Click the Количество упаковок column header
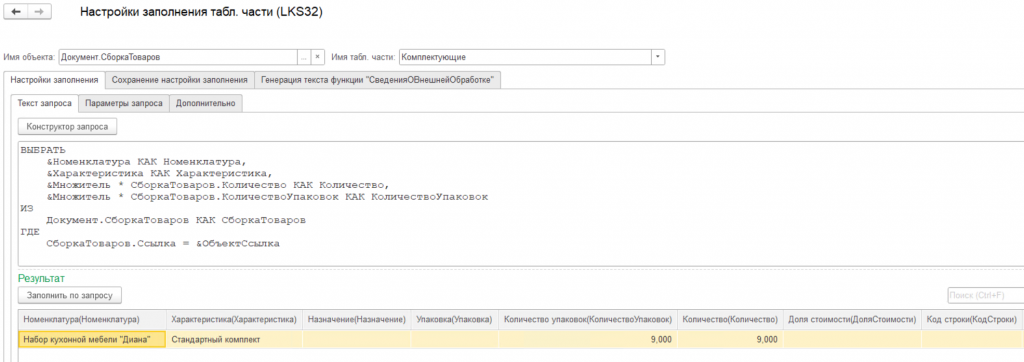Image resolution: width=1024 pixels, height=362 pixels. coord(587,320)
